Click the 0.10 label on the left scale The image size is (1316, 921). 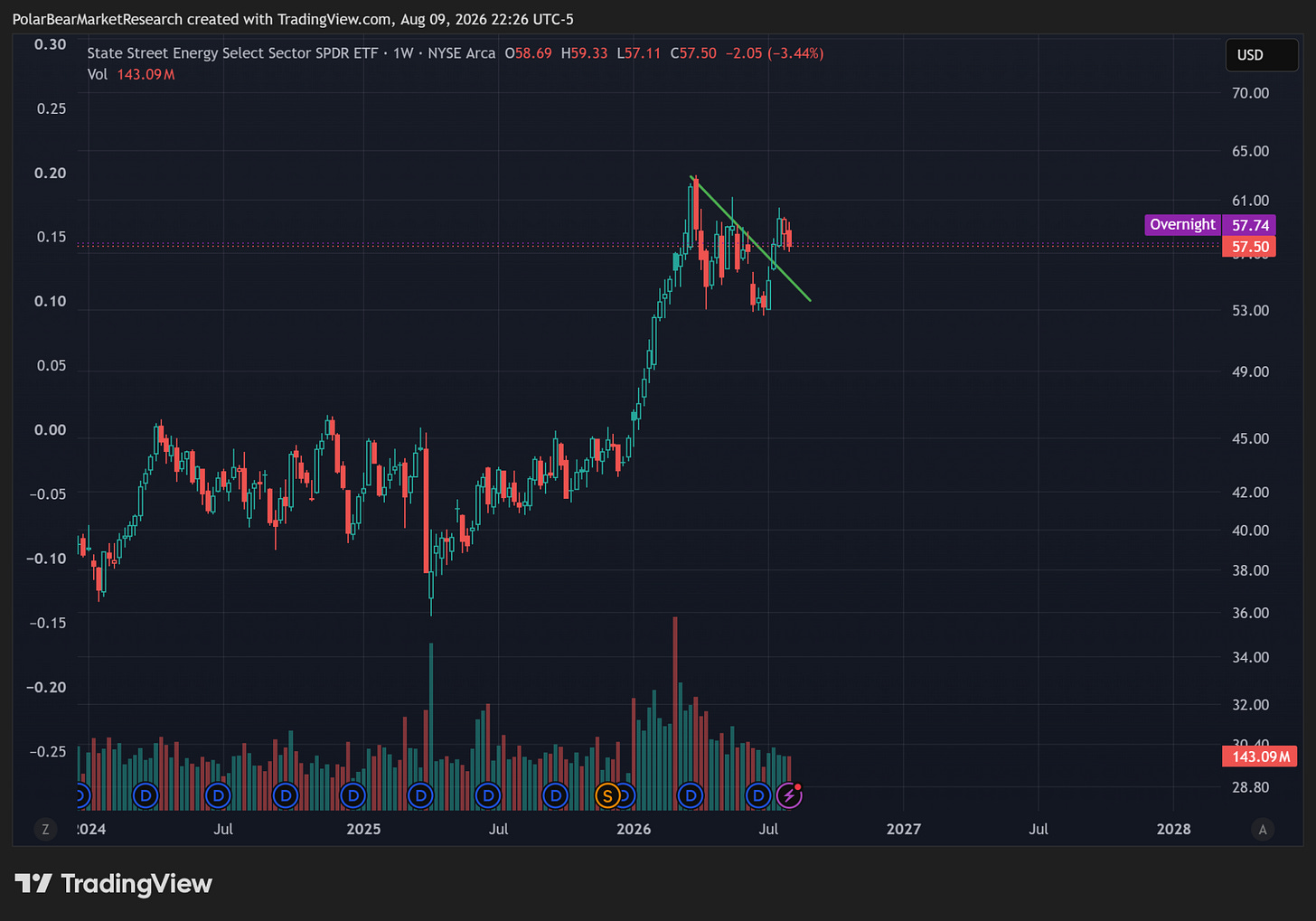51,301
